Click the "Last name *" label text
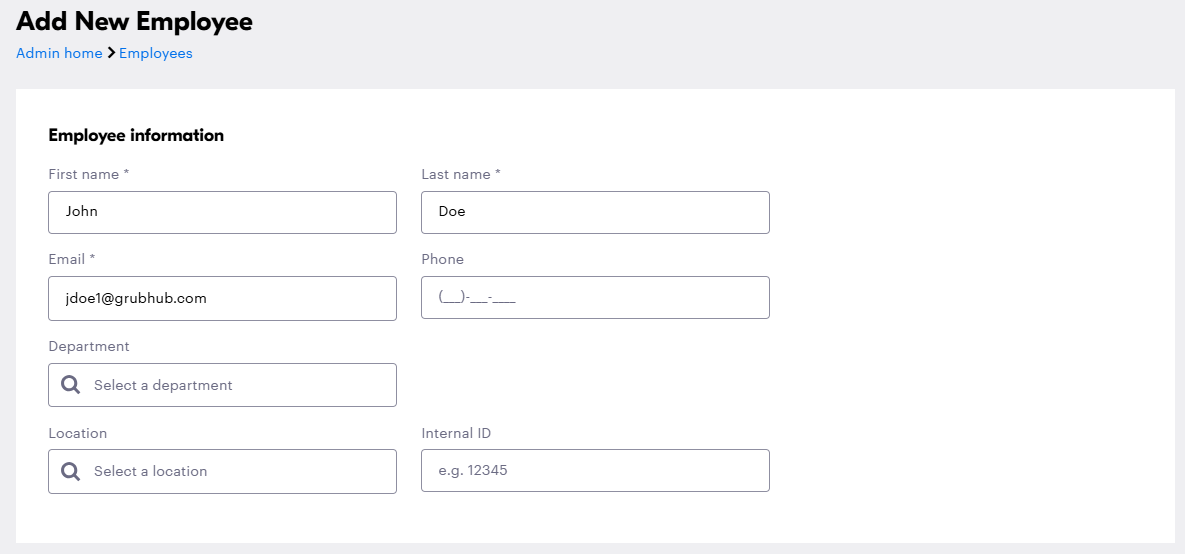1185x554 pixels. click(461, 174)
